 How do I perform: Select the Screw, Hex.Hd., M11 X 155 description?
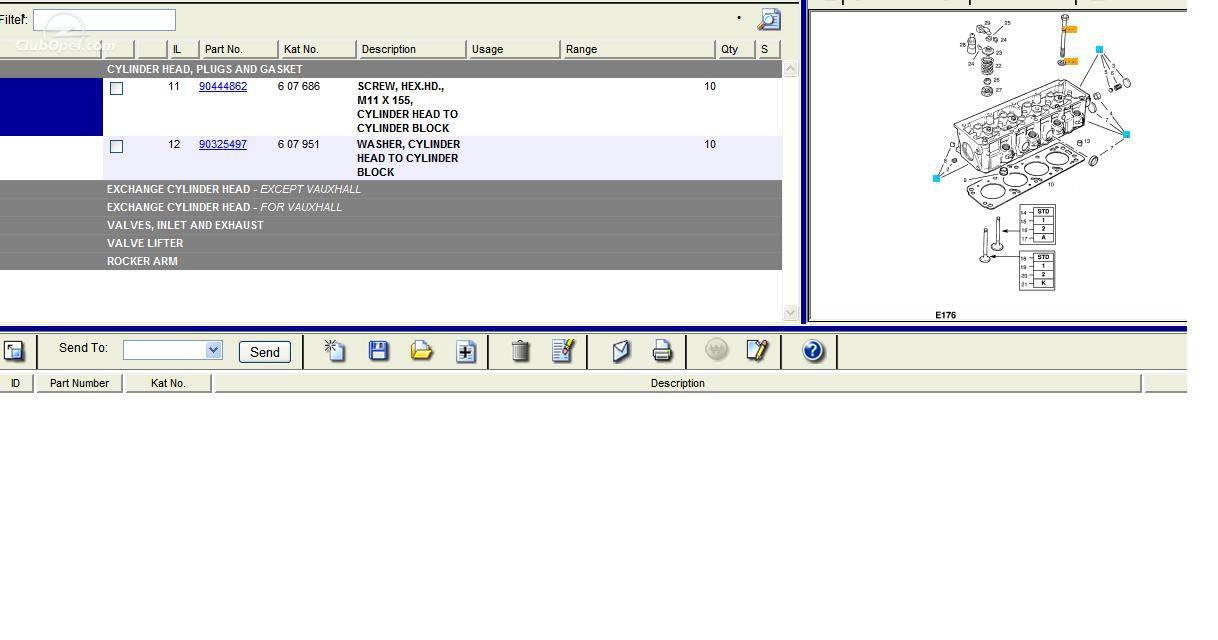pyautogui.click(x=408, y=107)
